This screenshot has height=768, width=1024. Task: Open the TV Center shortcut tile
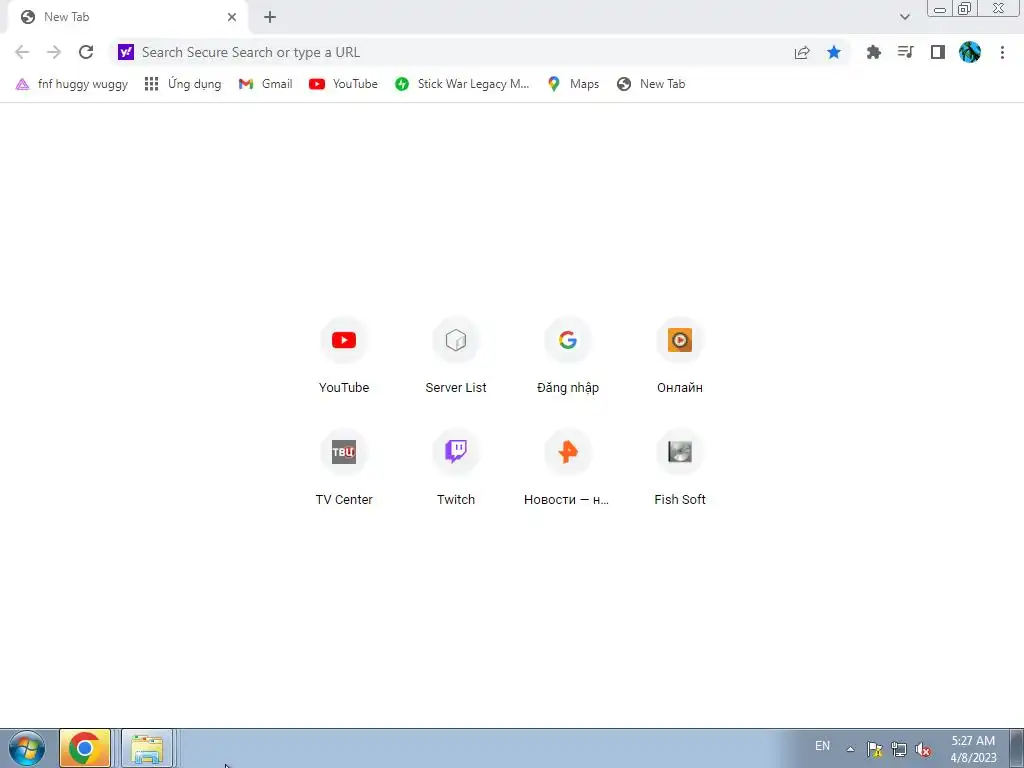click(x=344, y=468)
